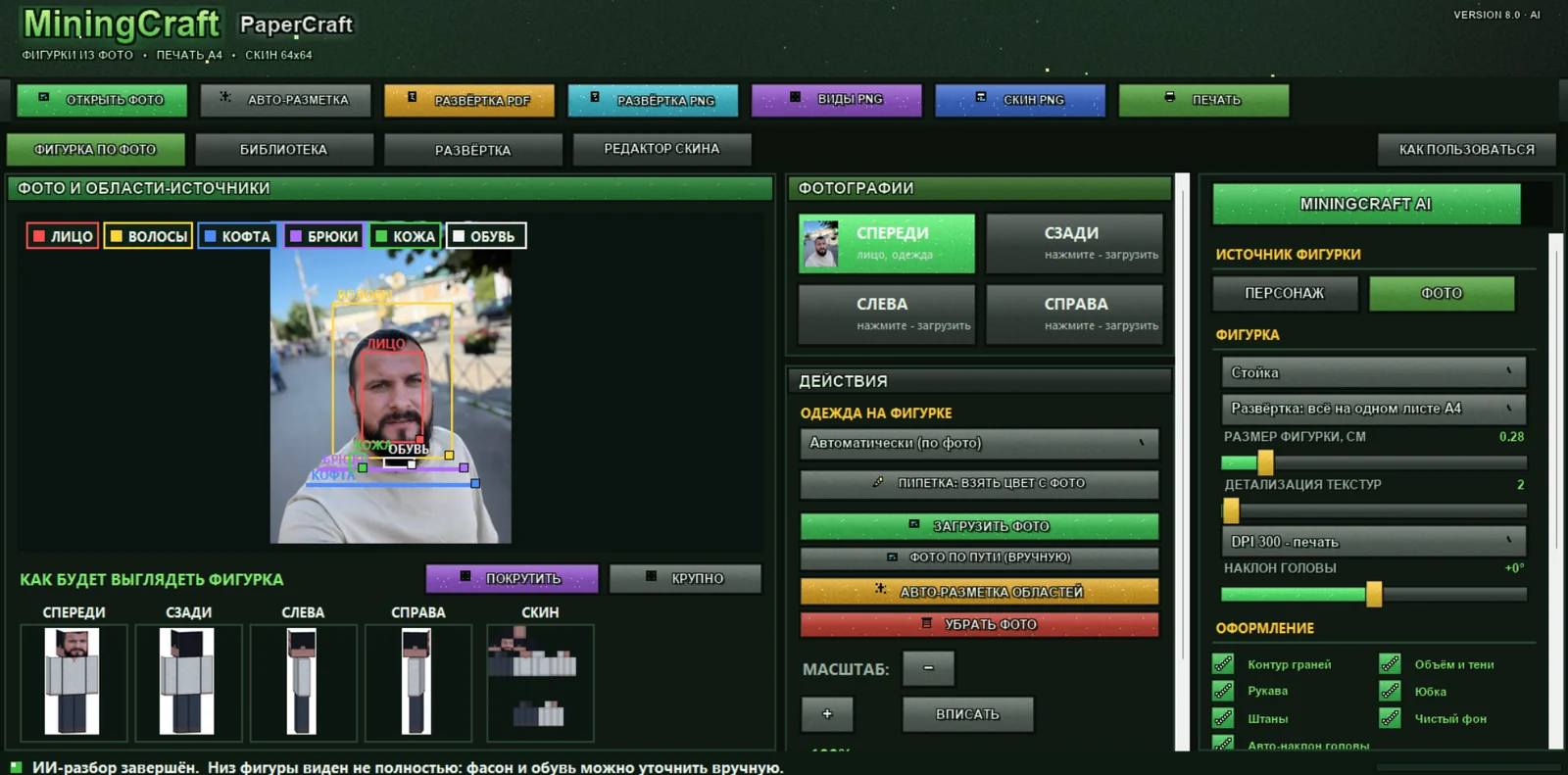Click the СКИН texture preview thumbnail
1568x775 pixels.
540,682
